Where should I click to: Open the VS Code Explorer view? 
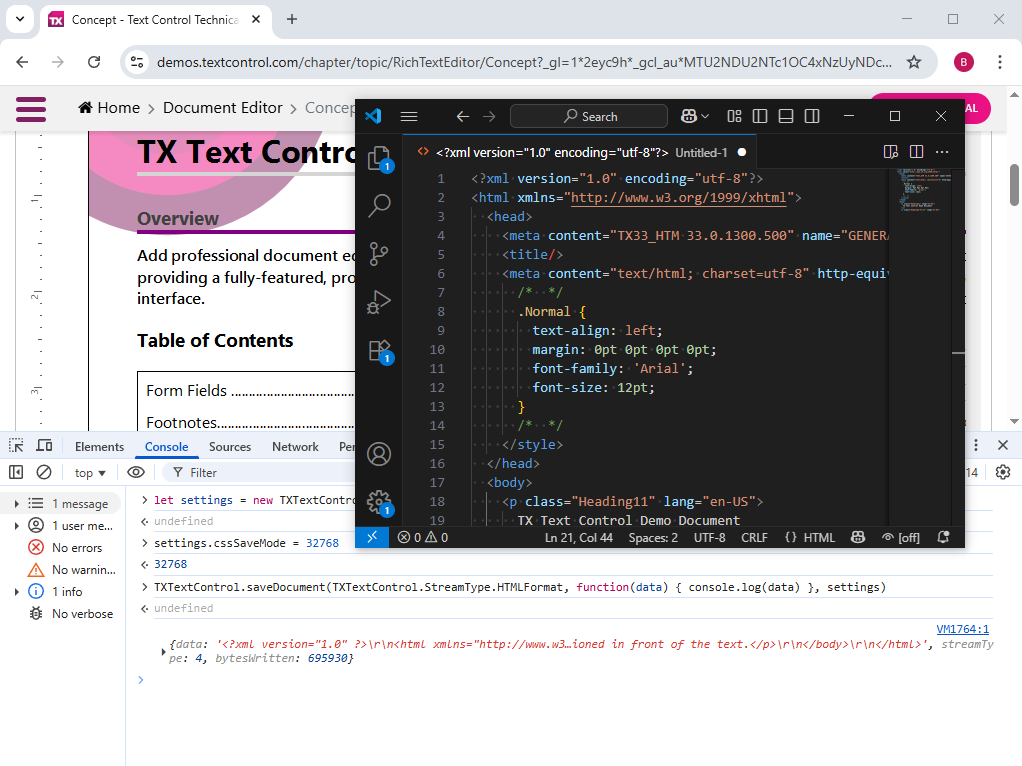tap(379, 158)
